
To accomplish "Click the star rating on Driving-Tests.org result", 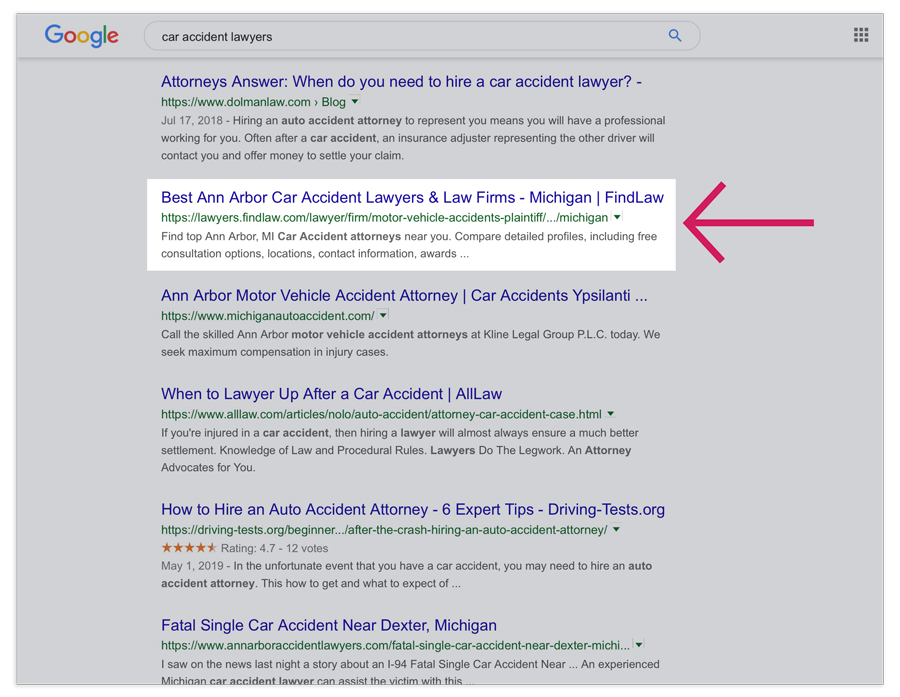I will (x=189, y=548).
